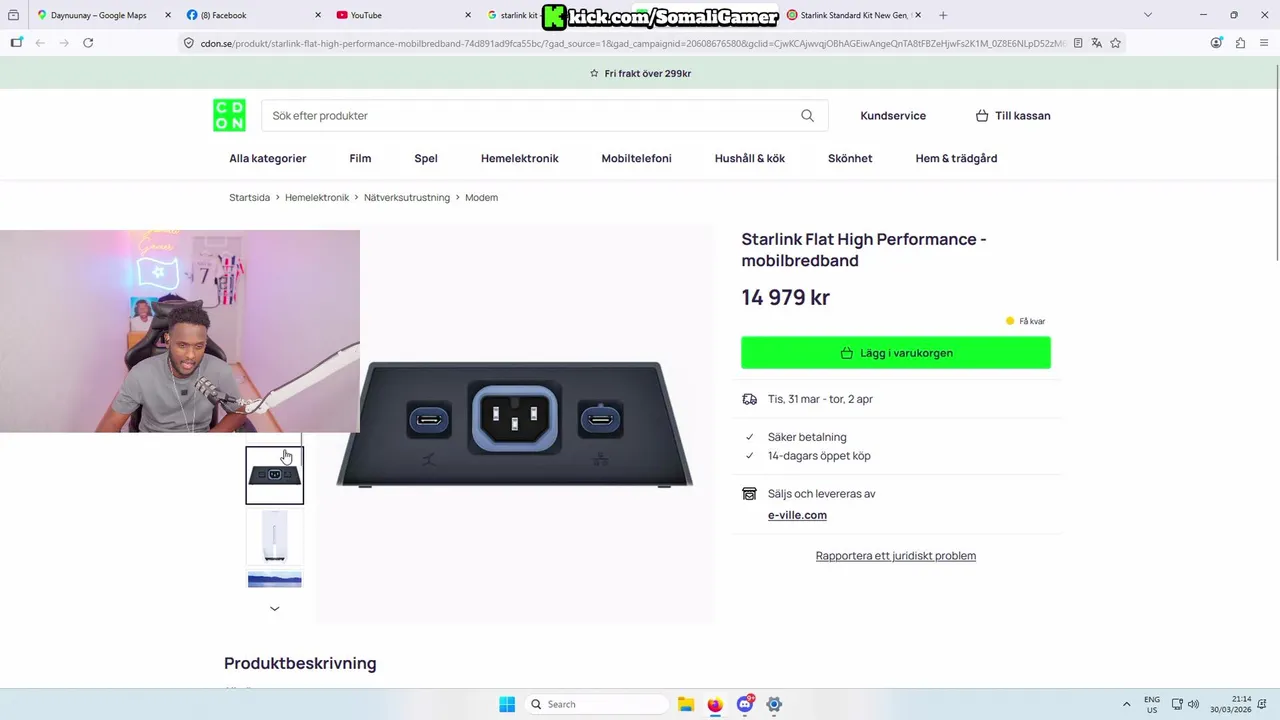Open Alla kategorier menu

[x=268, y=158]
